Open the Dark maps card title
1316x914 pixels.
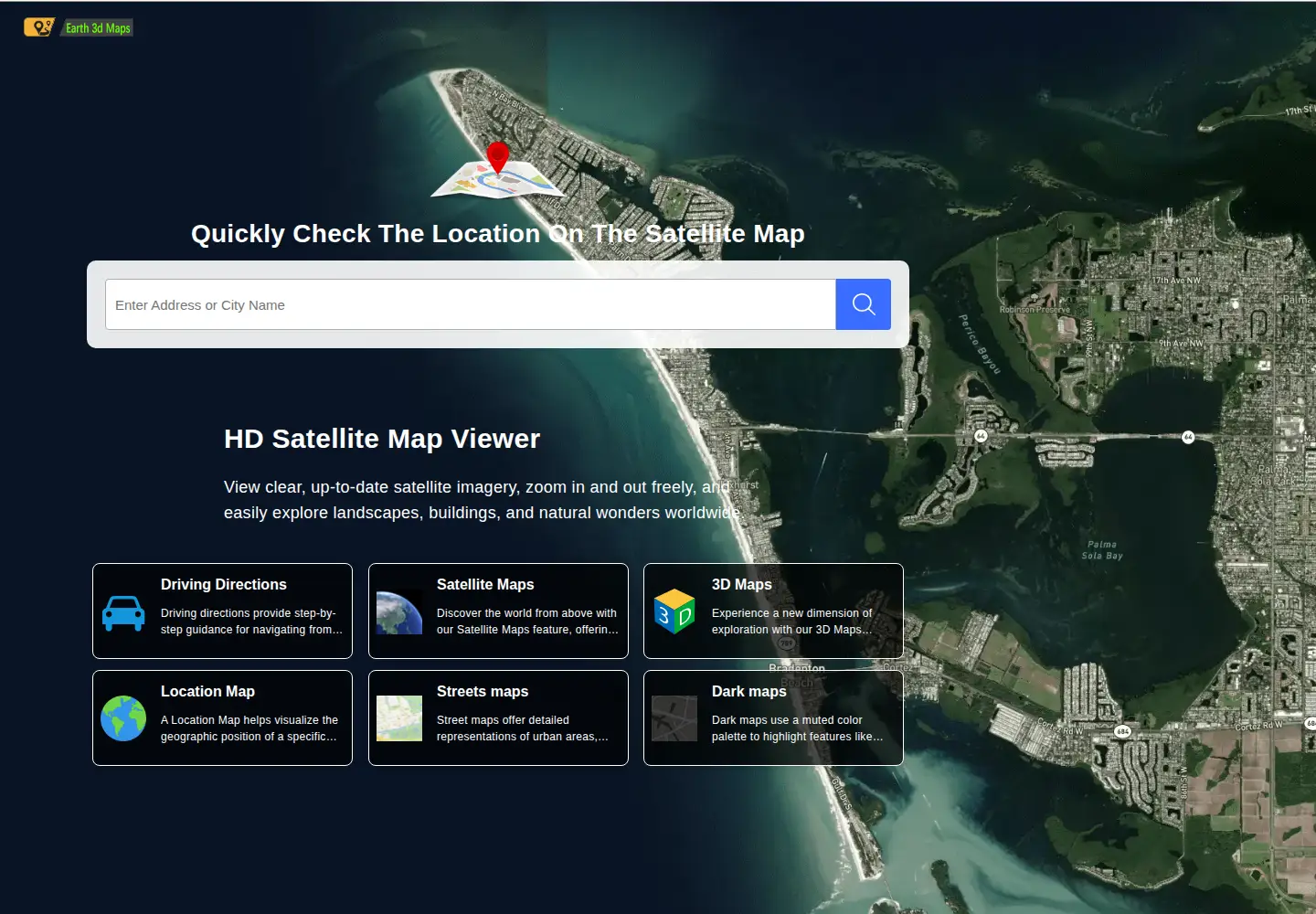click(749, 691)
